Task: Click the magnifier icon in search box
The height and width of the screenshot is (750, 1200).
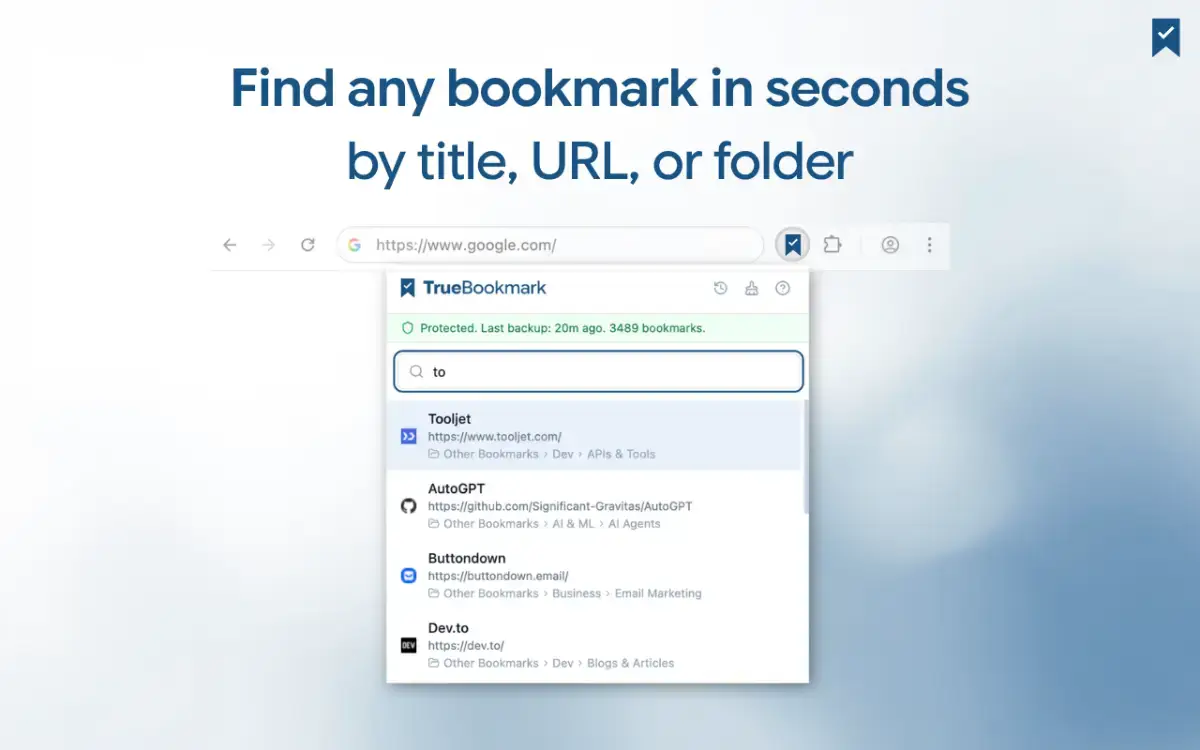Action: [x=417, y=372]
